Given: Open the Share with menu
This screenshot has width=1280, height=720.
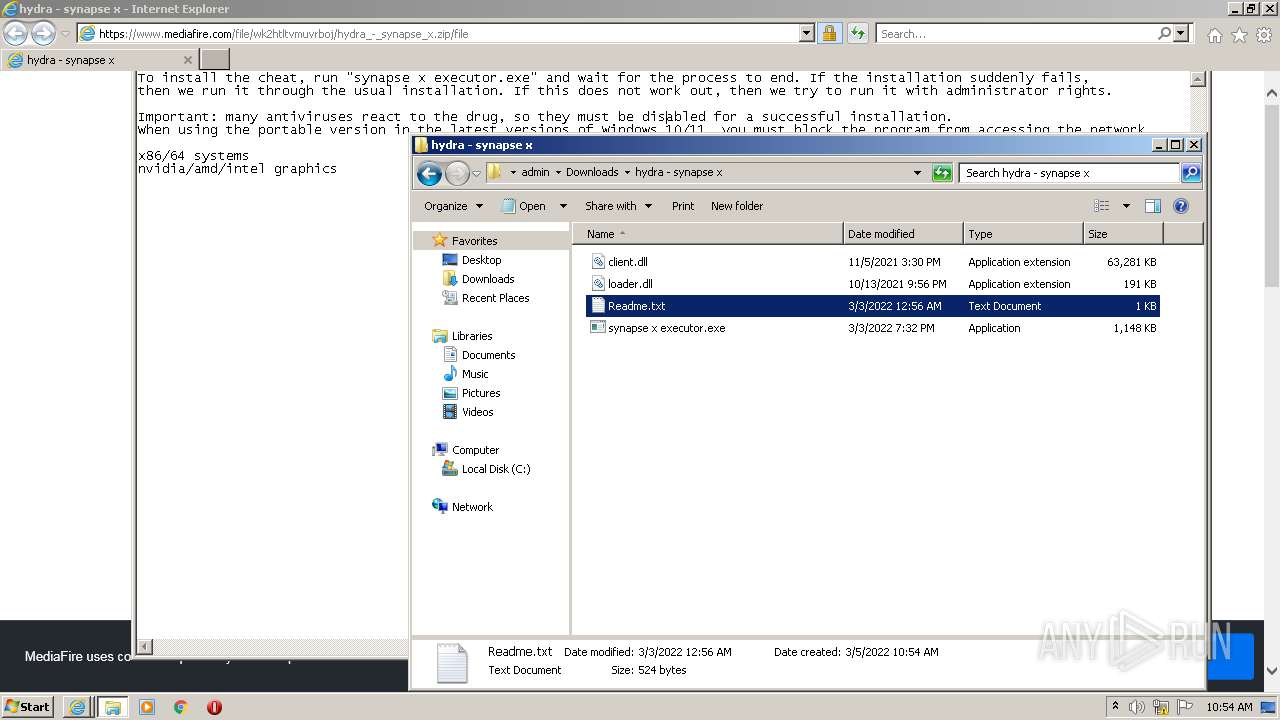Looking at the screenshot, I should click(618, 206).
